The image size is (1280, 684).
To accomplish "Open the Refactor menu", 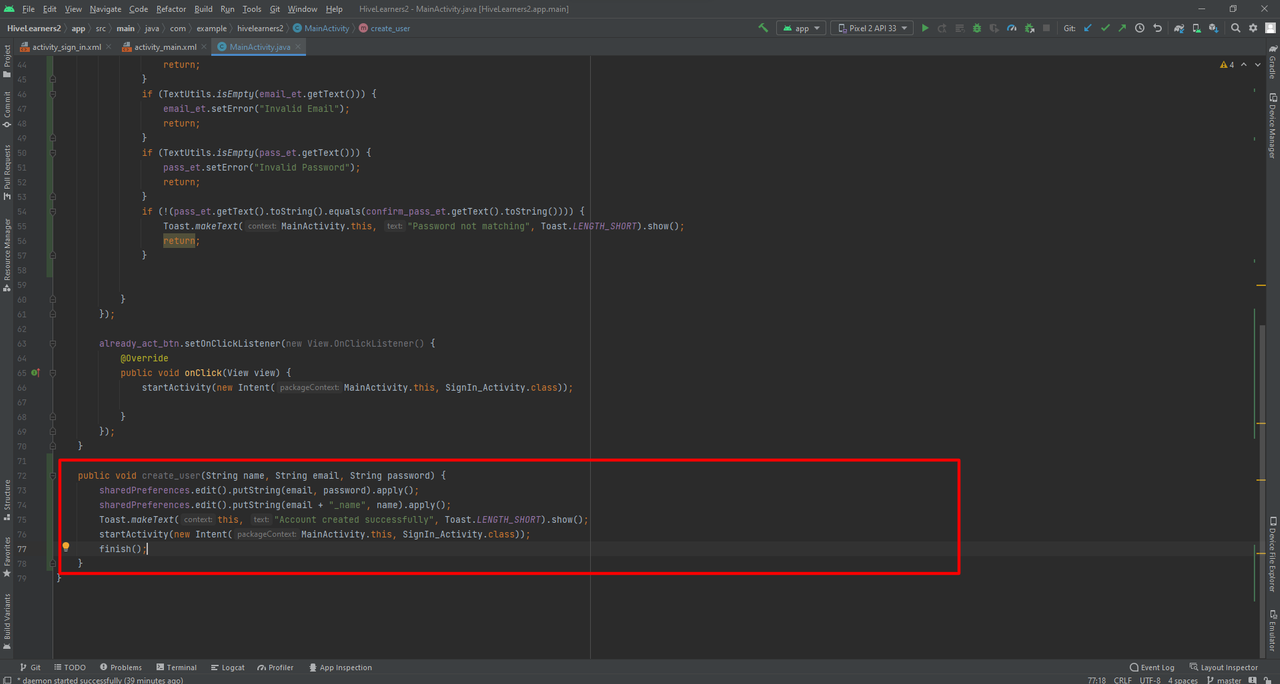I will tap(171, 9).
